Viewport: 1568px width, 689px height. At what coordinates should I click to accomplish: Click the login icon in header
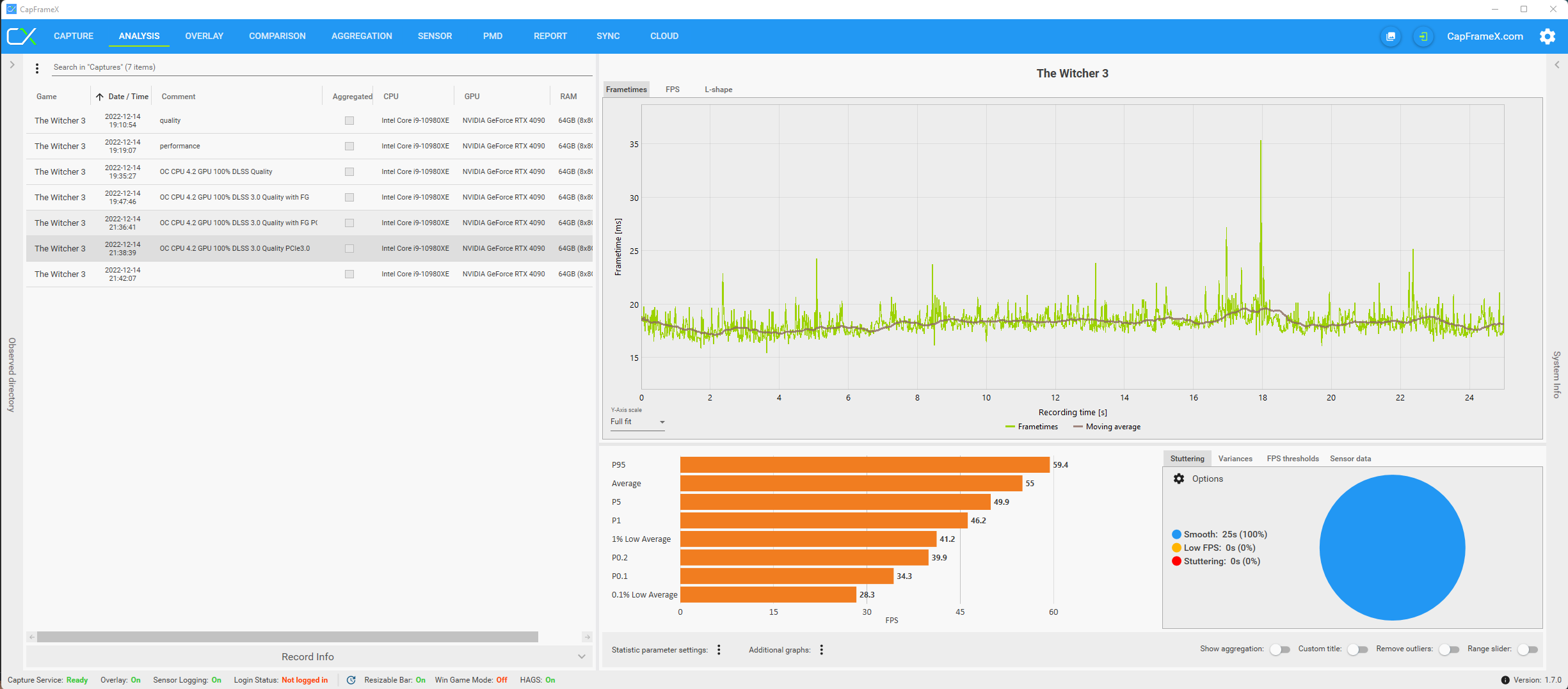tap(1423, 36)
